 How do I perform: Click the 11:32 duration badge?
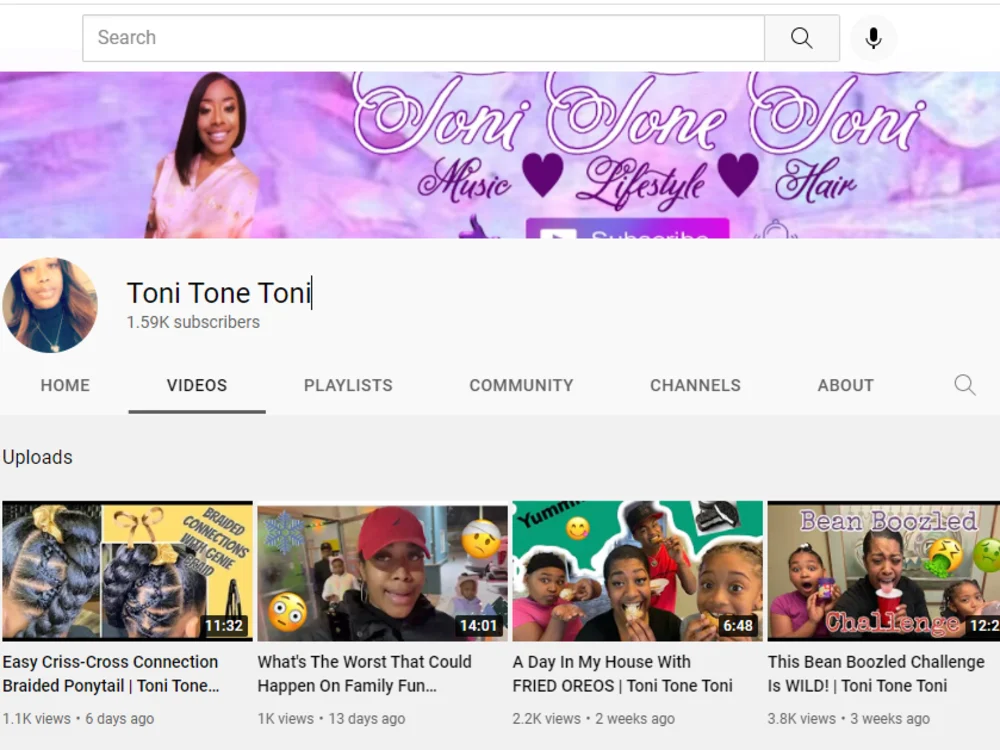pyautogui.click(x=224, y=626)
